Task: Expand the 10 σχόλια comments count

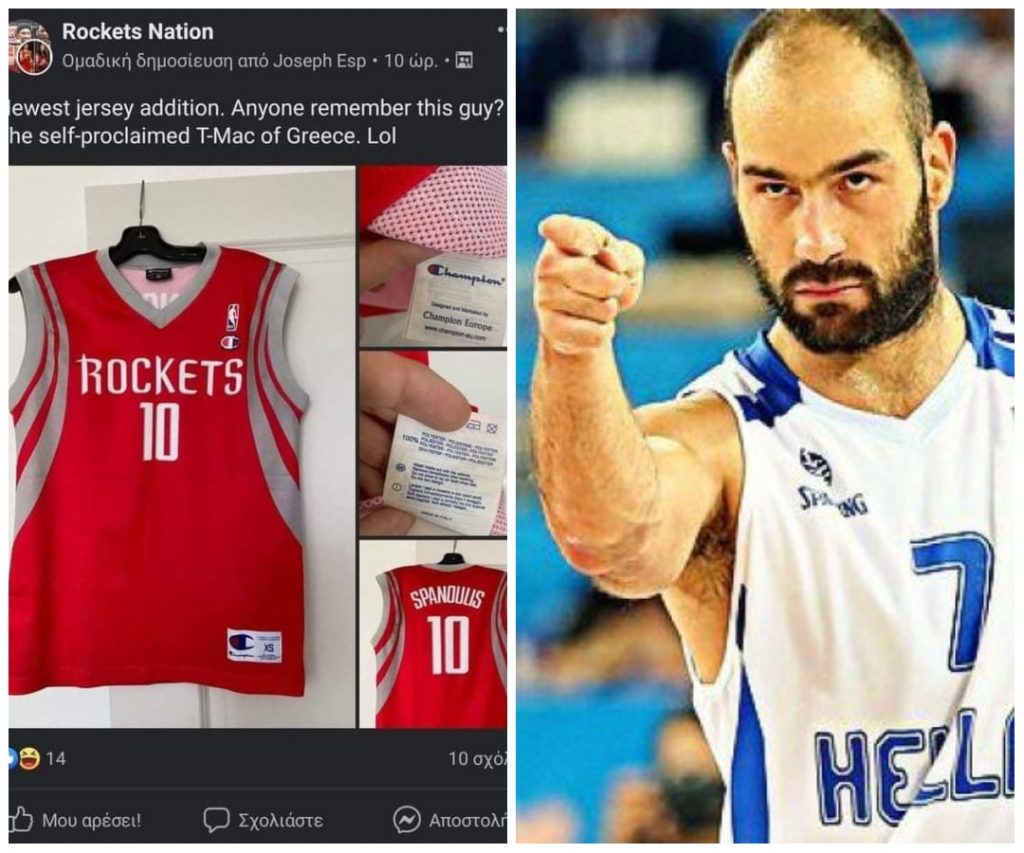Action: [x=477, y=758]
